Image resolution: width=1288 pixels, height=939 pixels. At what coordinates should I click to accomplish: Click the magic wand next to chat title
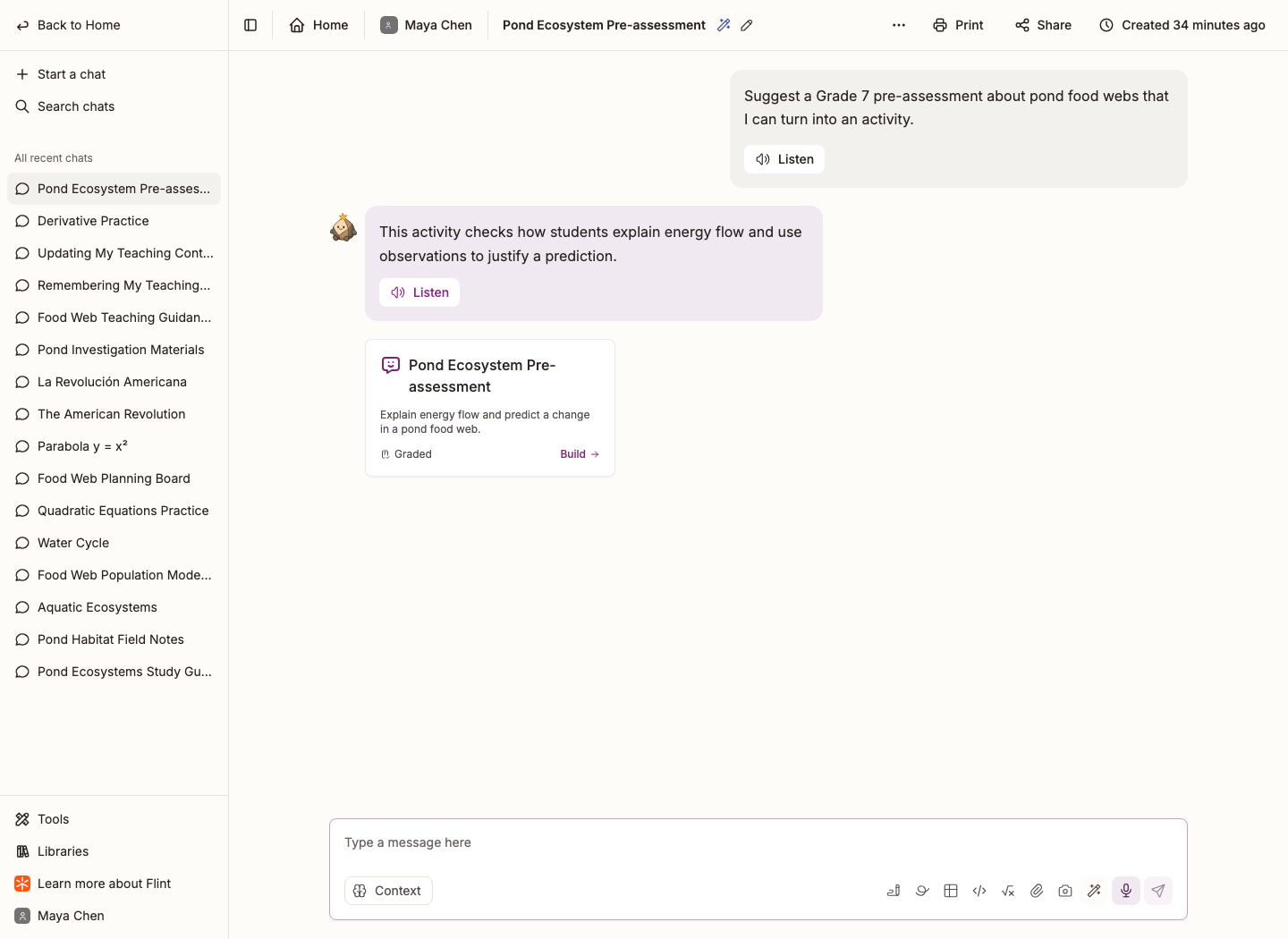point(724,25)
